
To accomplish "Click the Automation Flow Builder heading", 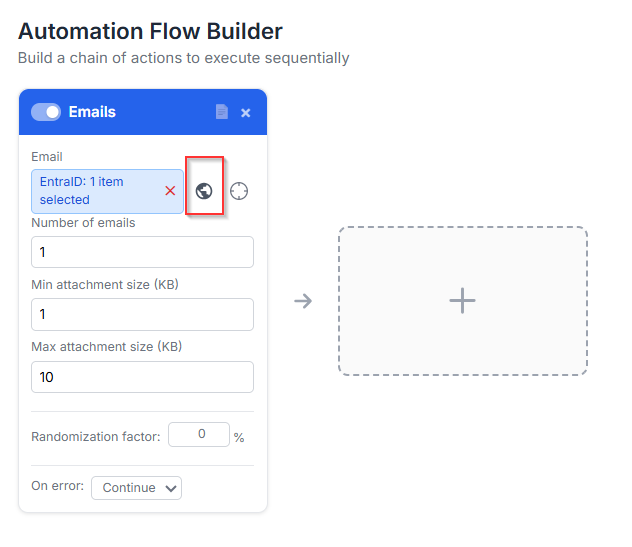I will (150, 32).
